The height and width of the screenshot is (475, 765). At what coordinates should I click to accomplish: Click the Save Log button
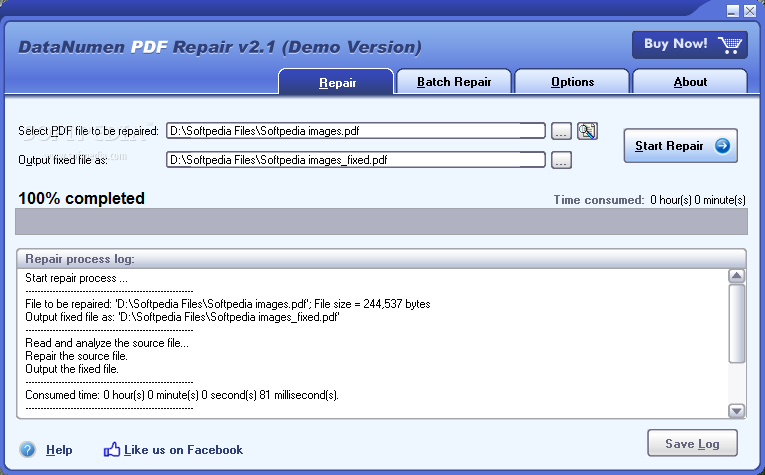(x=692, y=443)
